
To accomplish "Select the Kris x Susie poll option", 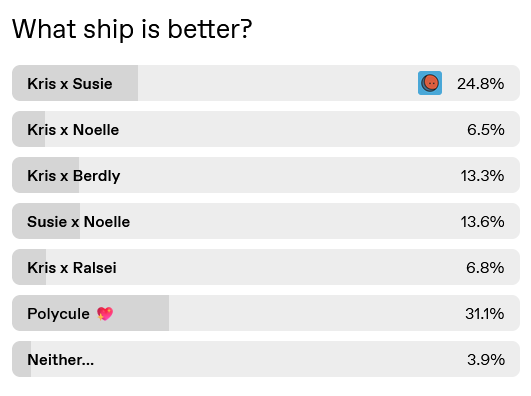I will click(x=266, y=83).
